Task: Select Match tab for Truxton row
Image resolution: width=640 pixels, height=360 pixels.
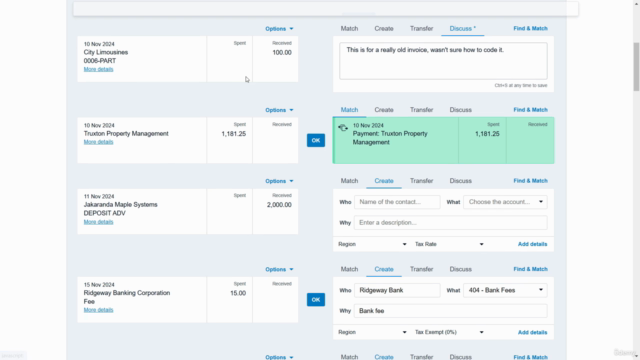Action: (x=349, y=110)
